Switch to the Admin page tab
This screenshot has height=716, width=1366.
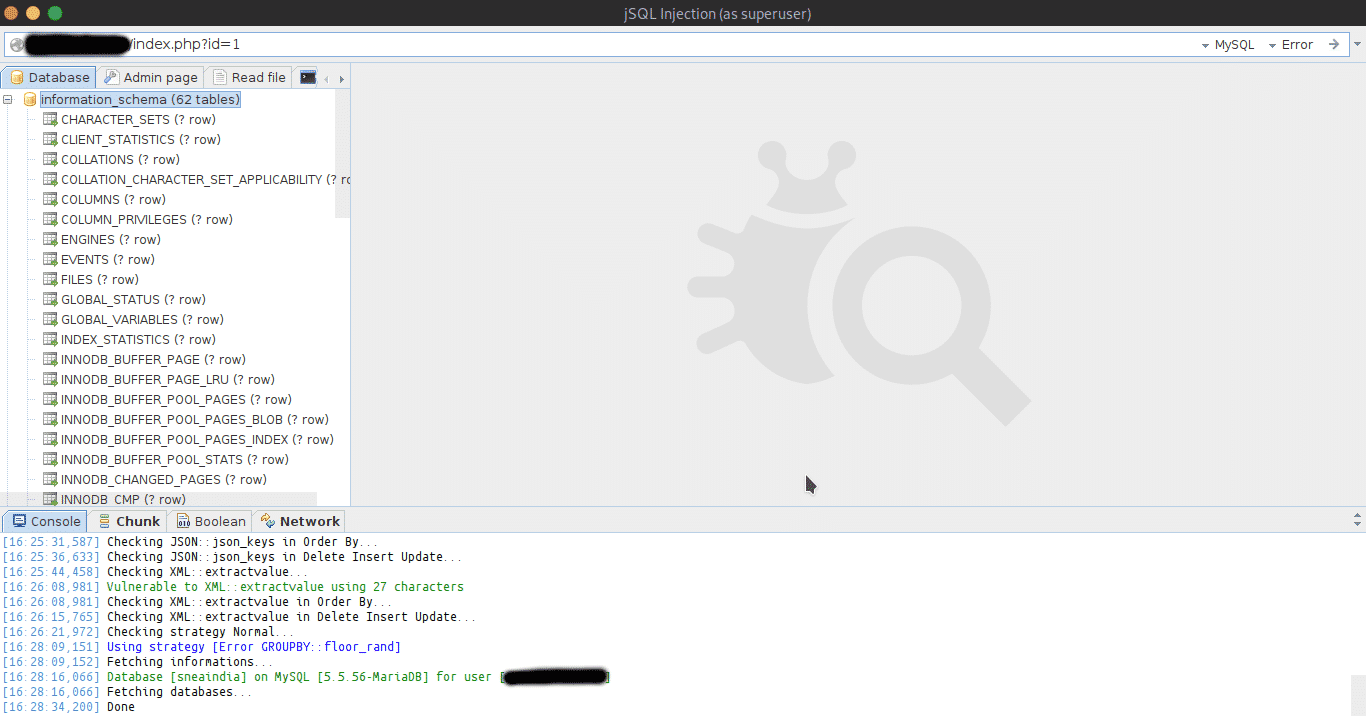151,77
